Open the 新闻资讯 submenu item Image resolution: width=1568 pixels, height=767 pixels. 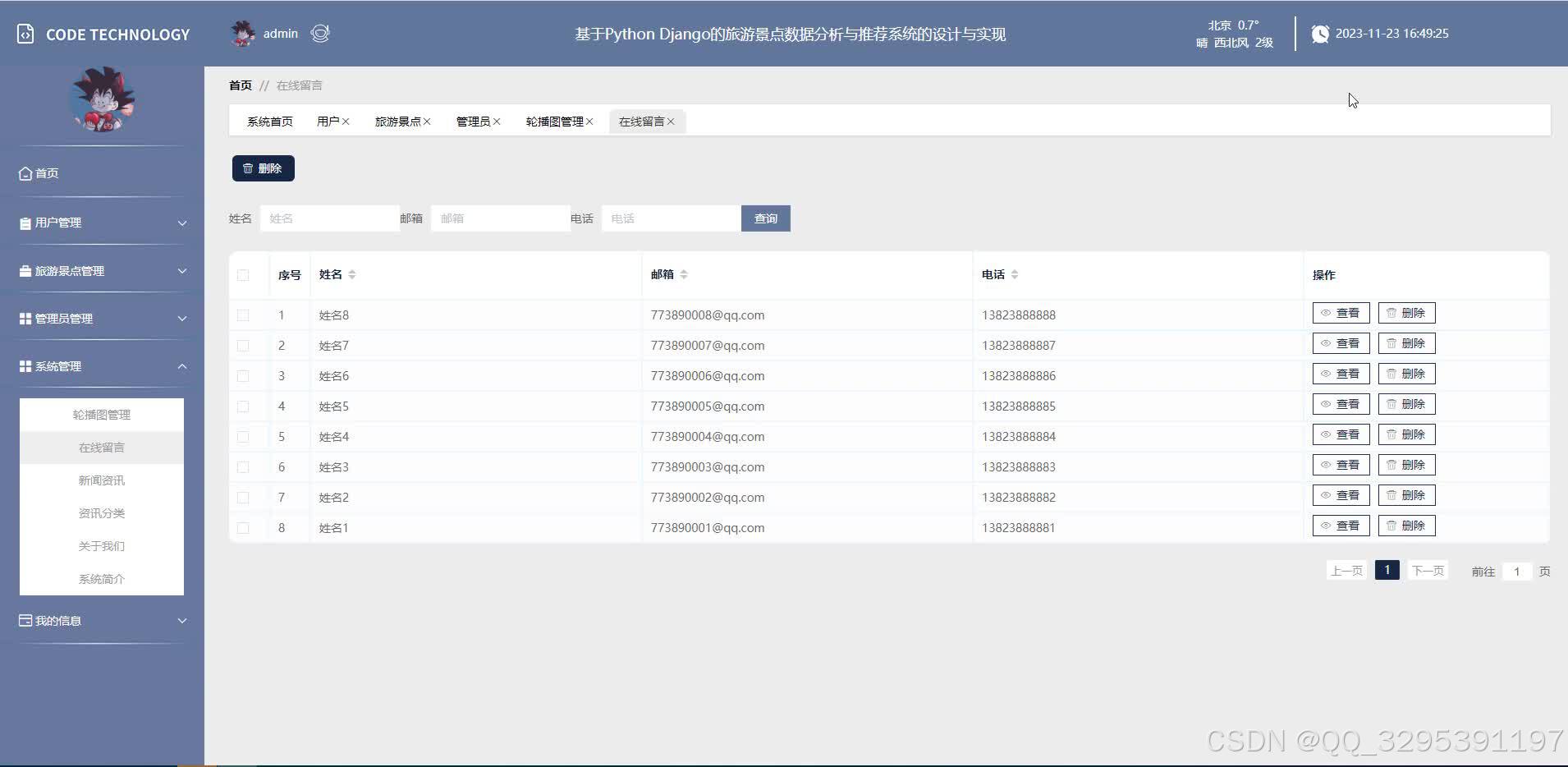[102, 480]
